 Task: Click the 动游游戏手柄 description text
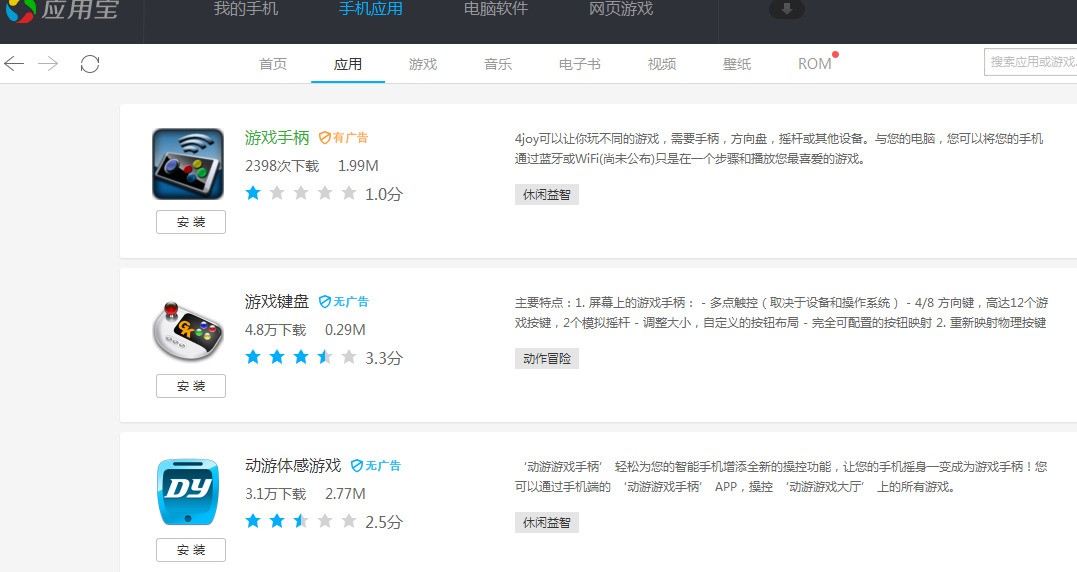coord(781,477)
